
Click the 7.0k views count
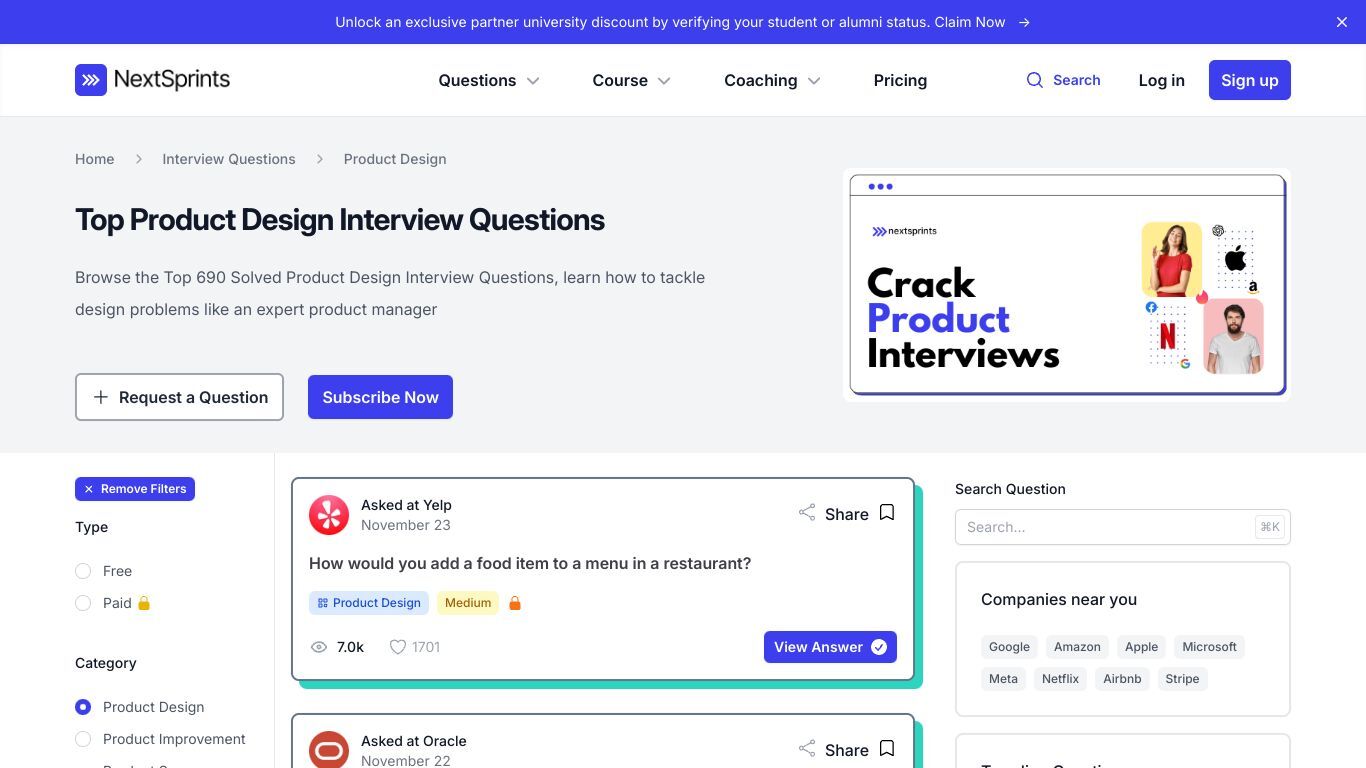[350, 647]
